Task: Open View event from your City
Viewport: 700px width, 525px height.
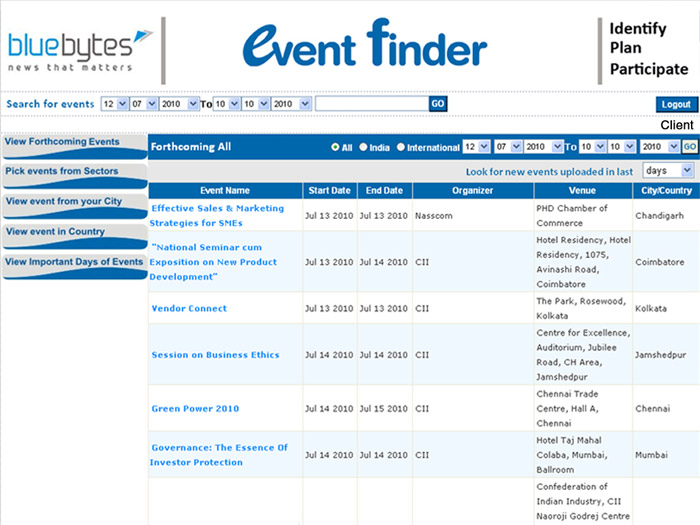Action: coord(75,206)
